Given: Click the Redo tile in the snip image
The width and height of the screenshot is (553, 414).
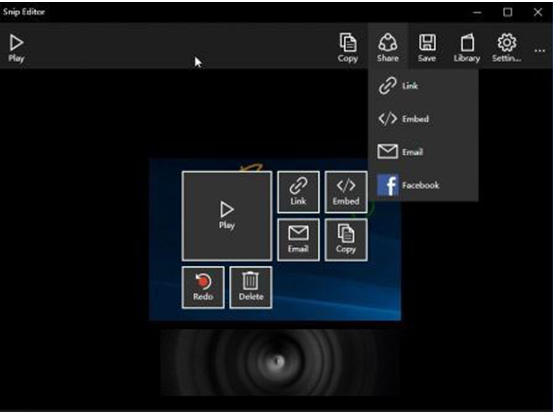Looking at the screenshot, I should click(x=203, y=287).
